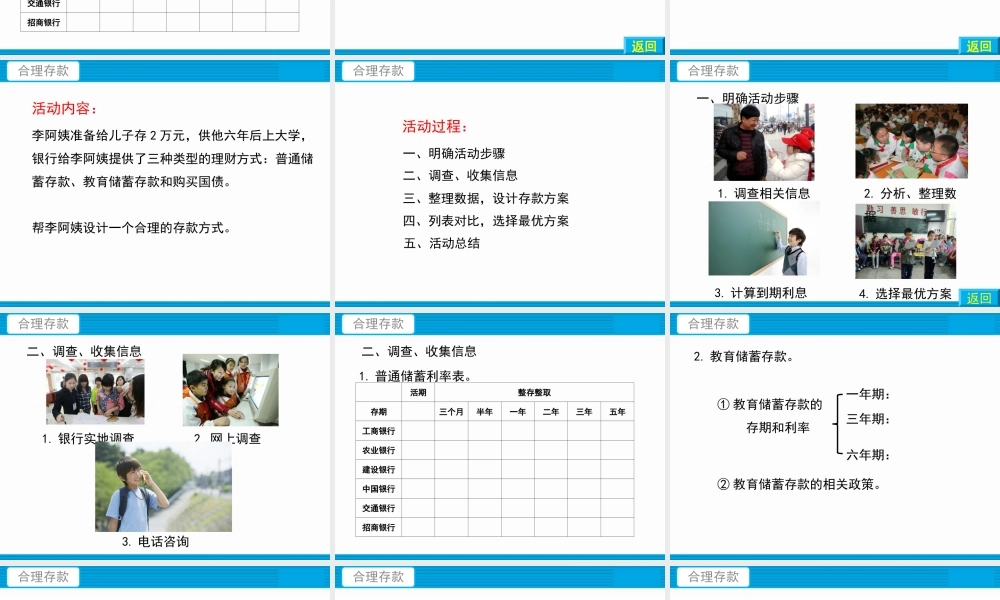Click the 三个月 column header
Screen dimensions: 1000x600
click(451, 412)
